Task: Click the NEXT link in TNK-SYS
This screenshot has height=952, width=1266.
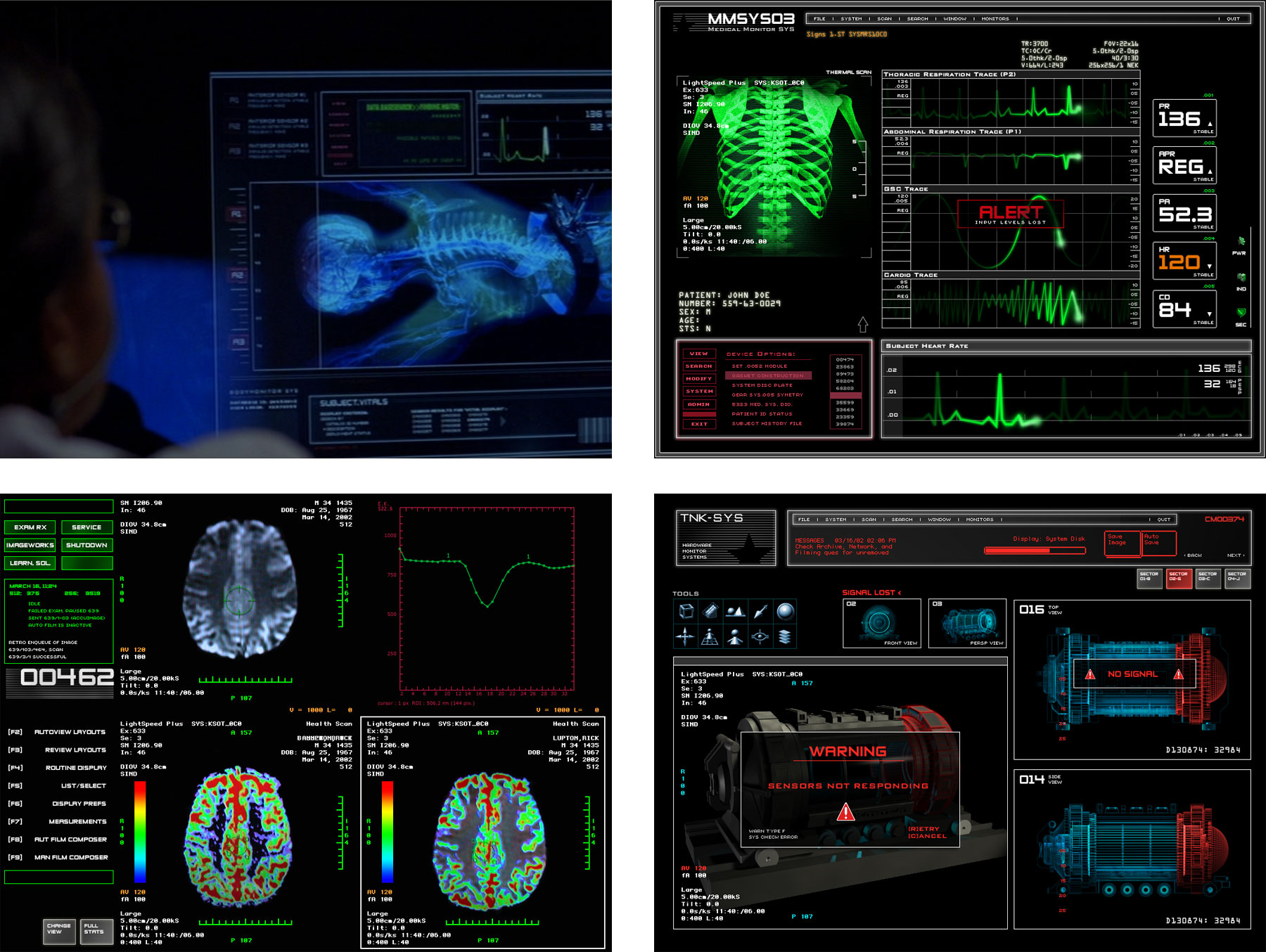Action: pos(1236,555)
